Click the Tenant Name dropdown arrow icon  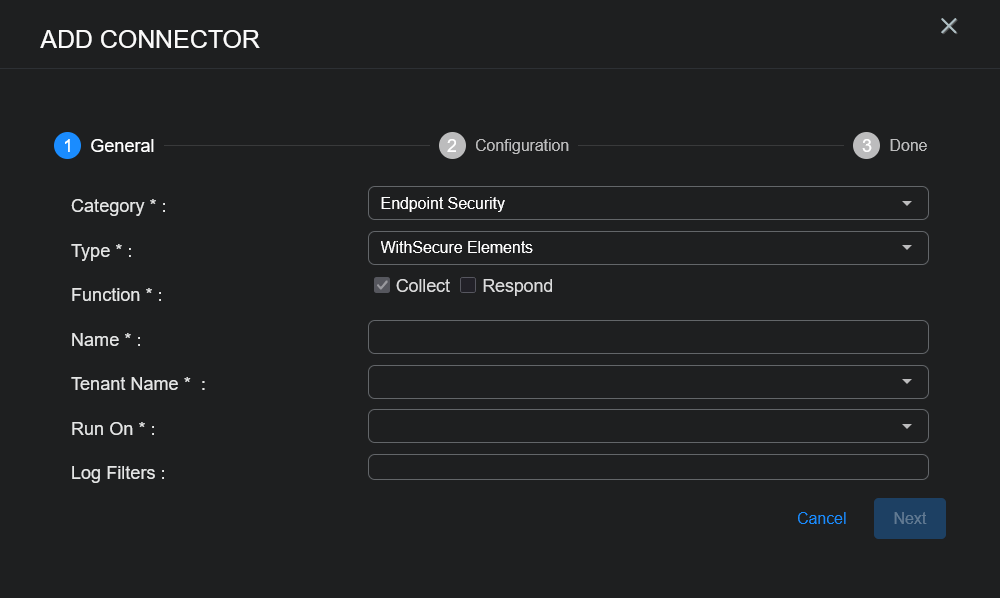pyautogui.click(x=907, y=382)
